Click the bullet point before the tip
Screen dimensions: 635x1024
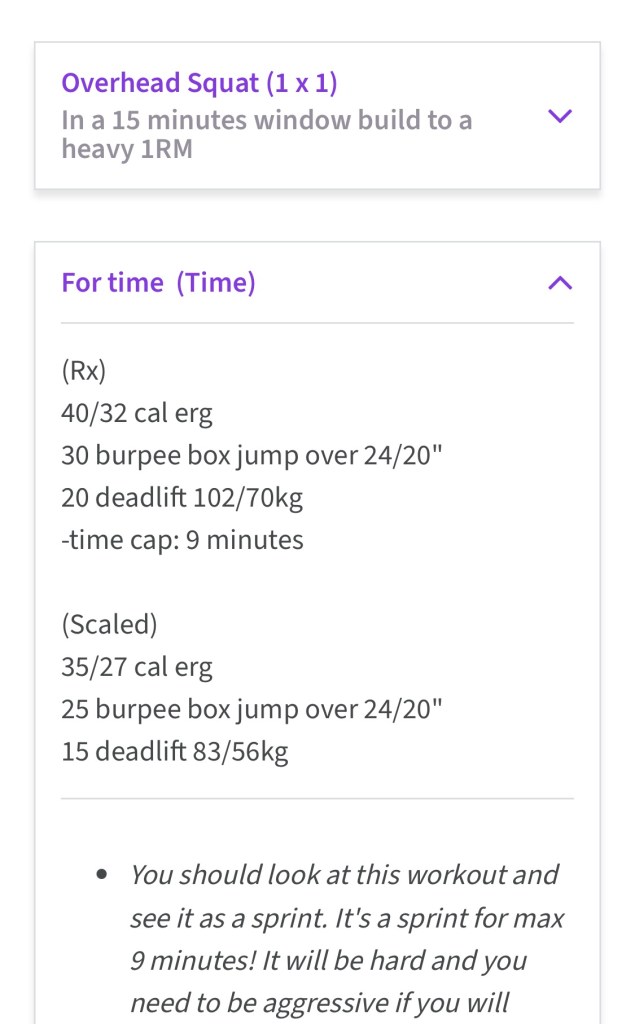point(101,875)
